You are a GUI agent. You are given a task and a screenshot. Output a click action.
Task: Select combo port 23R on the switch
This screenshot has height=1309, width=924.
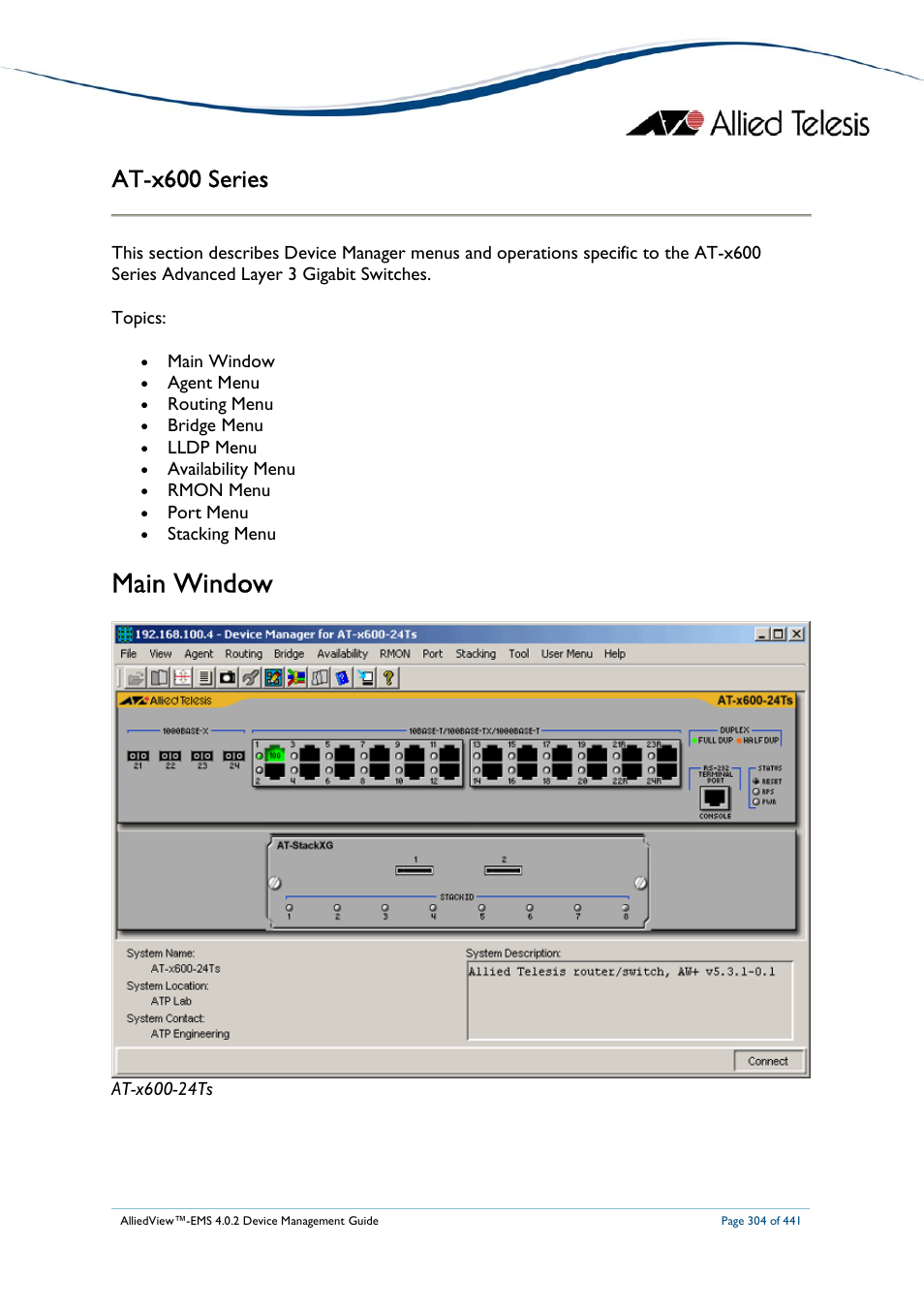click(667, 755)
